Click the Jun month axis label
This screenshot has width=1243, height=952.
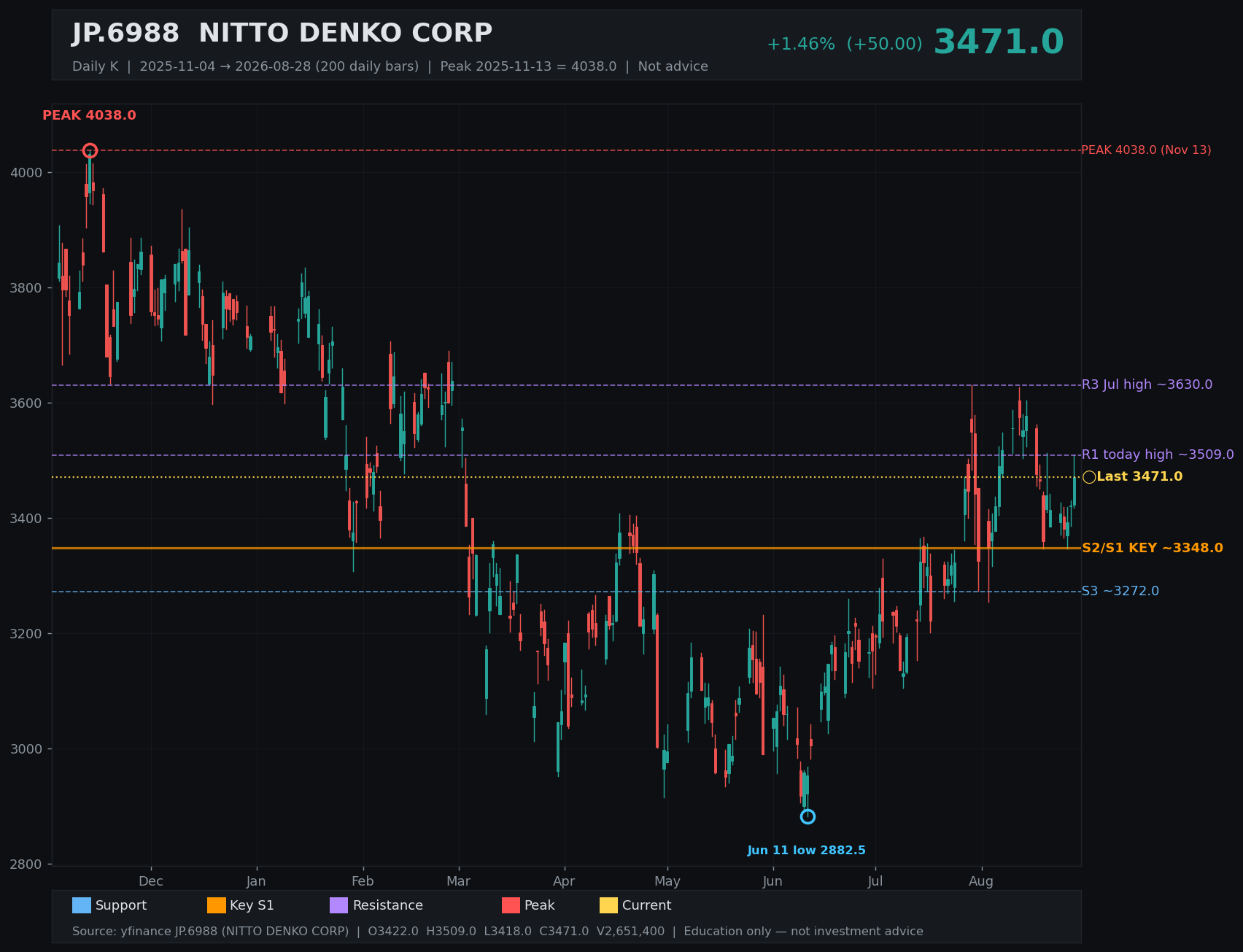tap(772, 881)
